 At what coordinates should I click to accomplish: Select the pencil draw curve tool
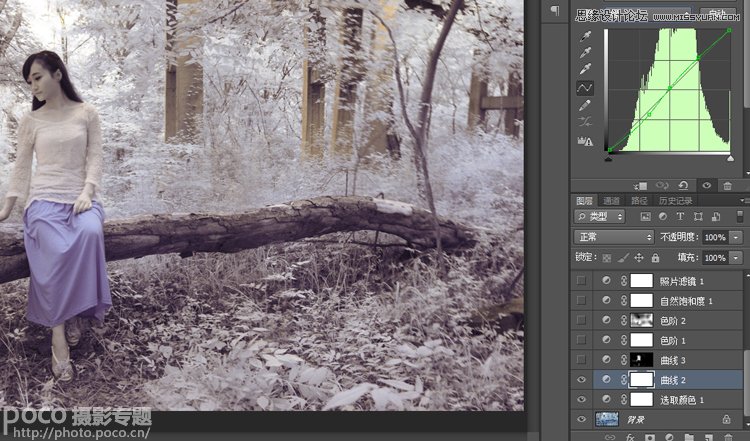click(584, 105)
